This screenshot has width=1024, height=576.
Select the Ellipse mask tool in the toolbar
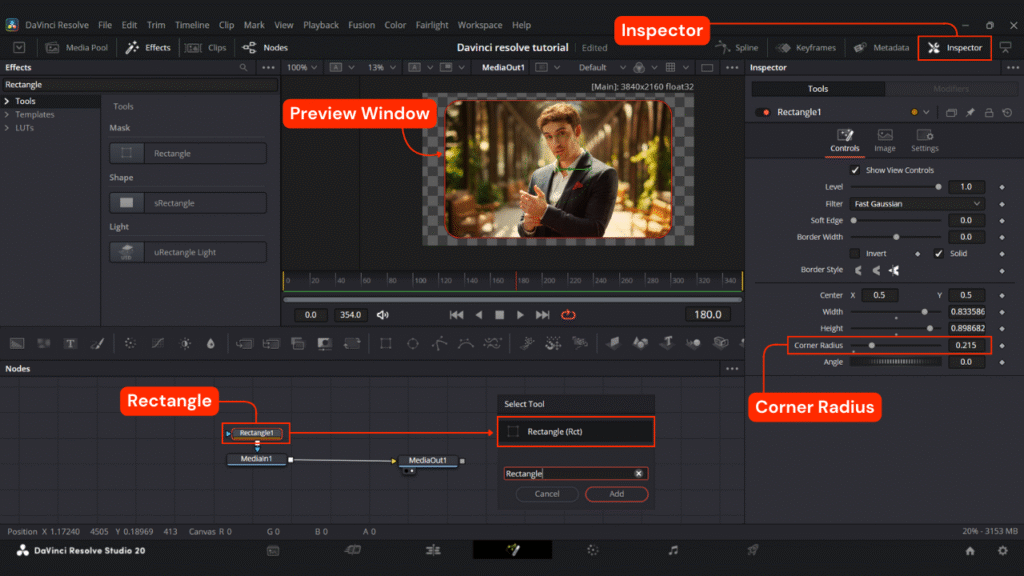tap(412, 343)
